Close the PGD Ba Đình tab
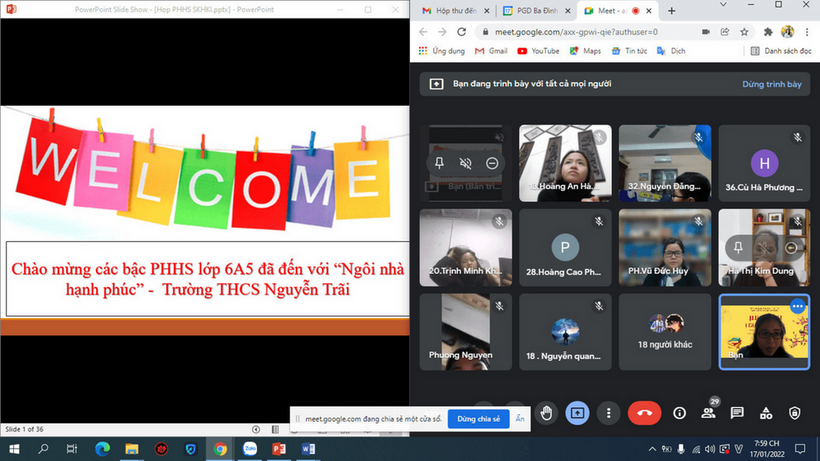 tap(567, 10)
